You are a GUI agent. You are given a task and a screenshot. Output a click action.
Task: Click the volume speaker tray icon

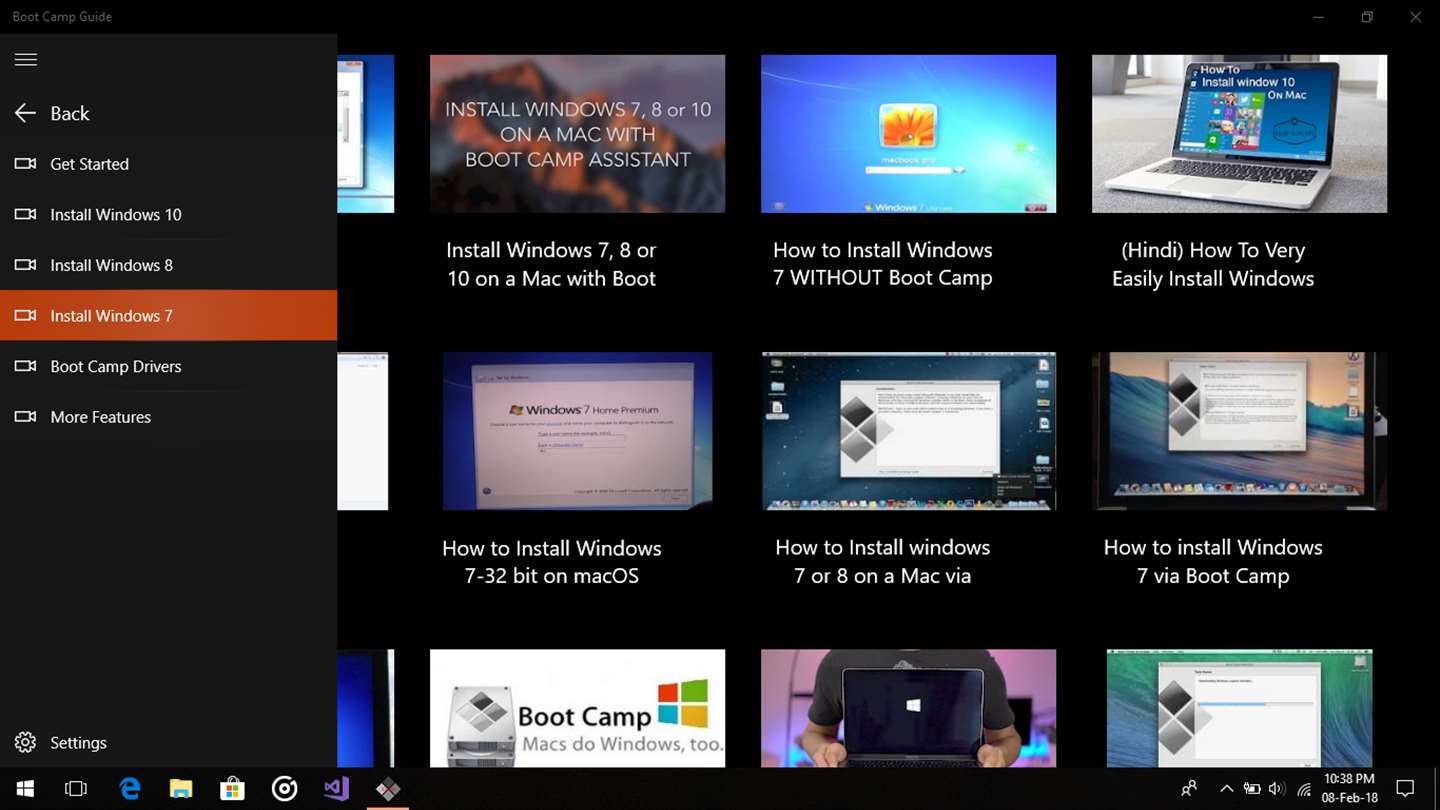click(1277, 789)
